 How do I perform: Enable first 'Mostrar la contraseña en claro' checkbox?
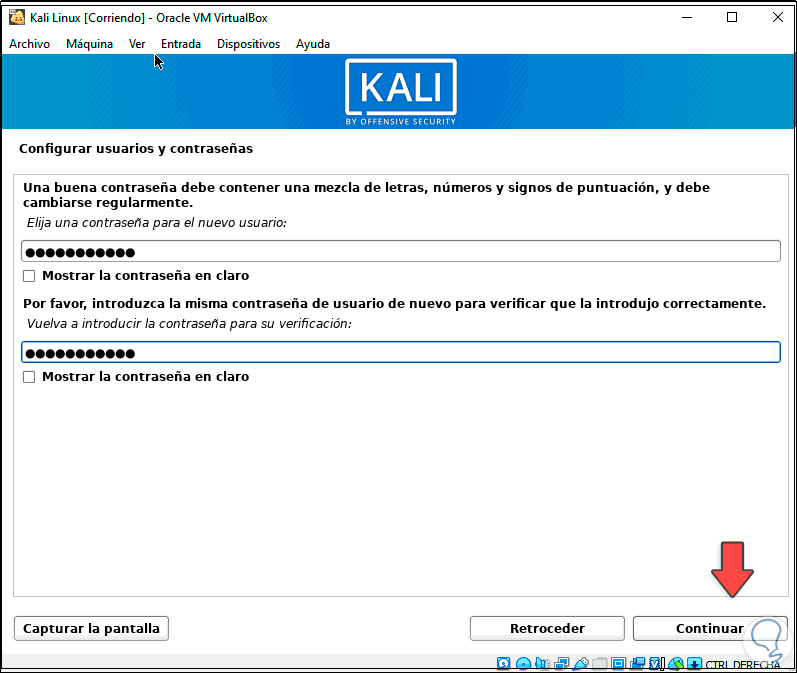tap(29, 276)
